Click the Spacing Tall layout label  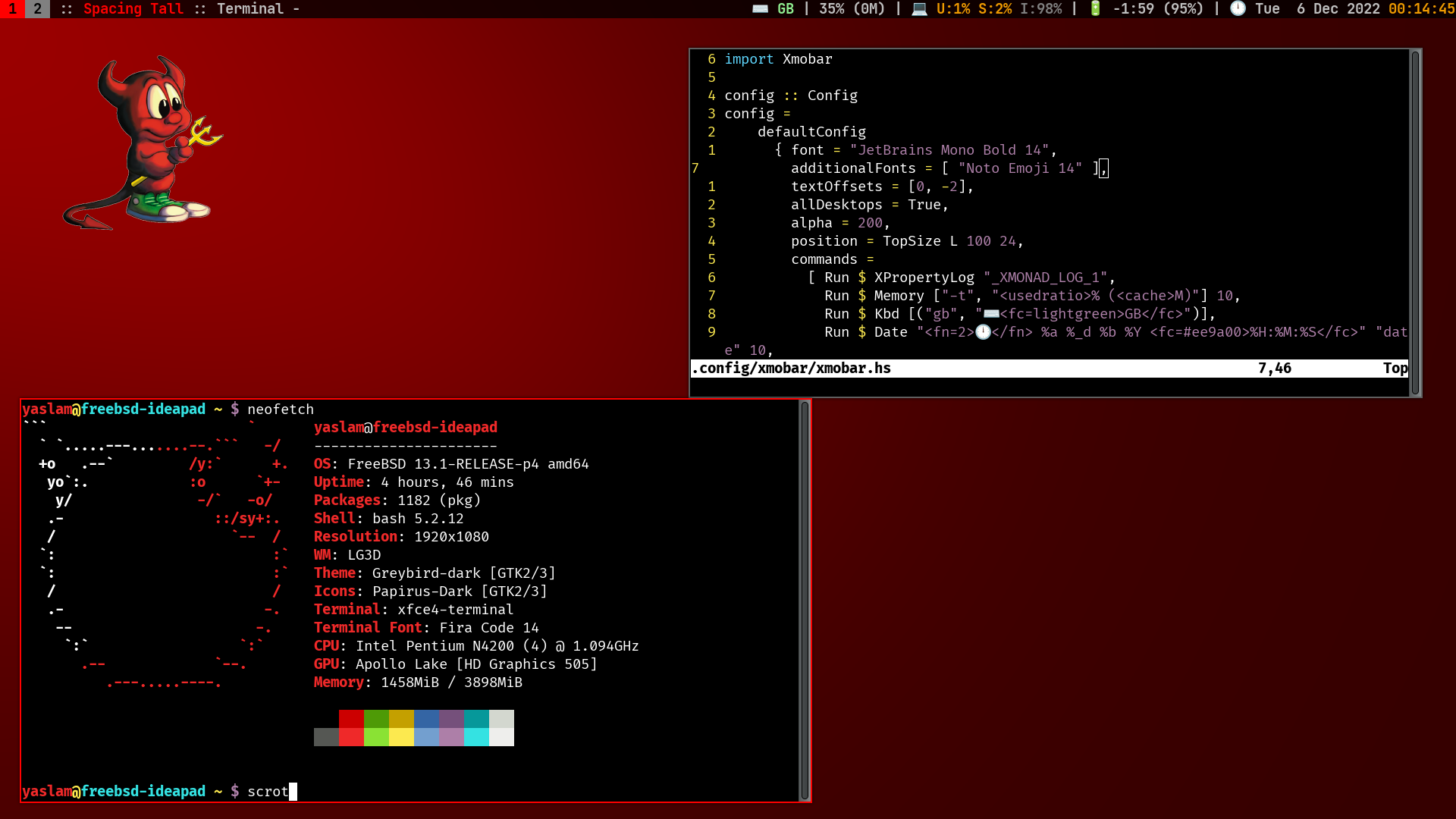[133, 9]
